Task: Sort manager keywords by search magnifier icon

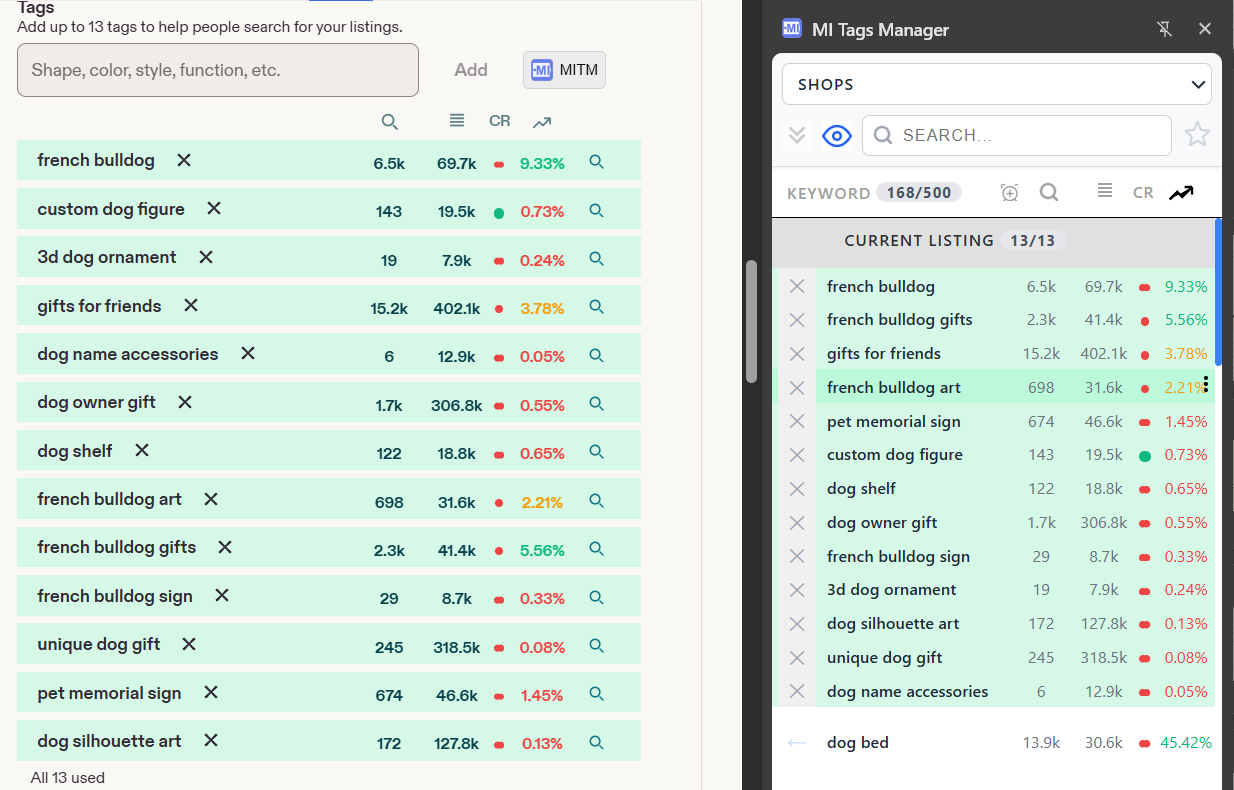Action: click(1049, 192)
